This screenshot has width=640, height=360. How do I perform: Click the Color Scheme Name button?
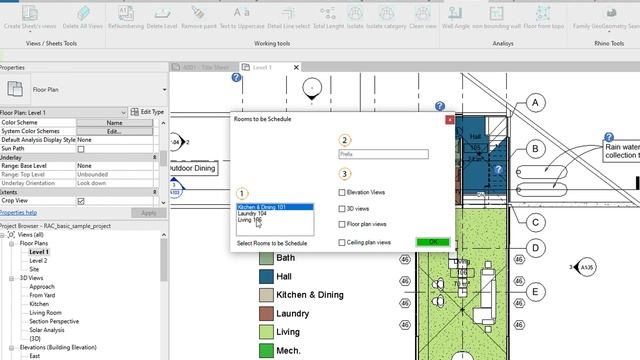point(115,122)
